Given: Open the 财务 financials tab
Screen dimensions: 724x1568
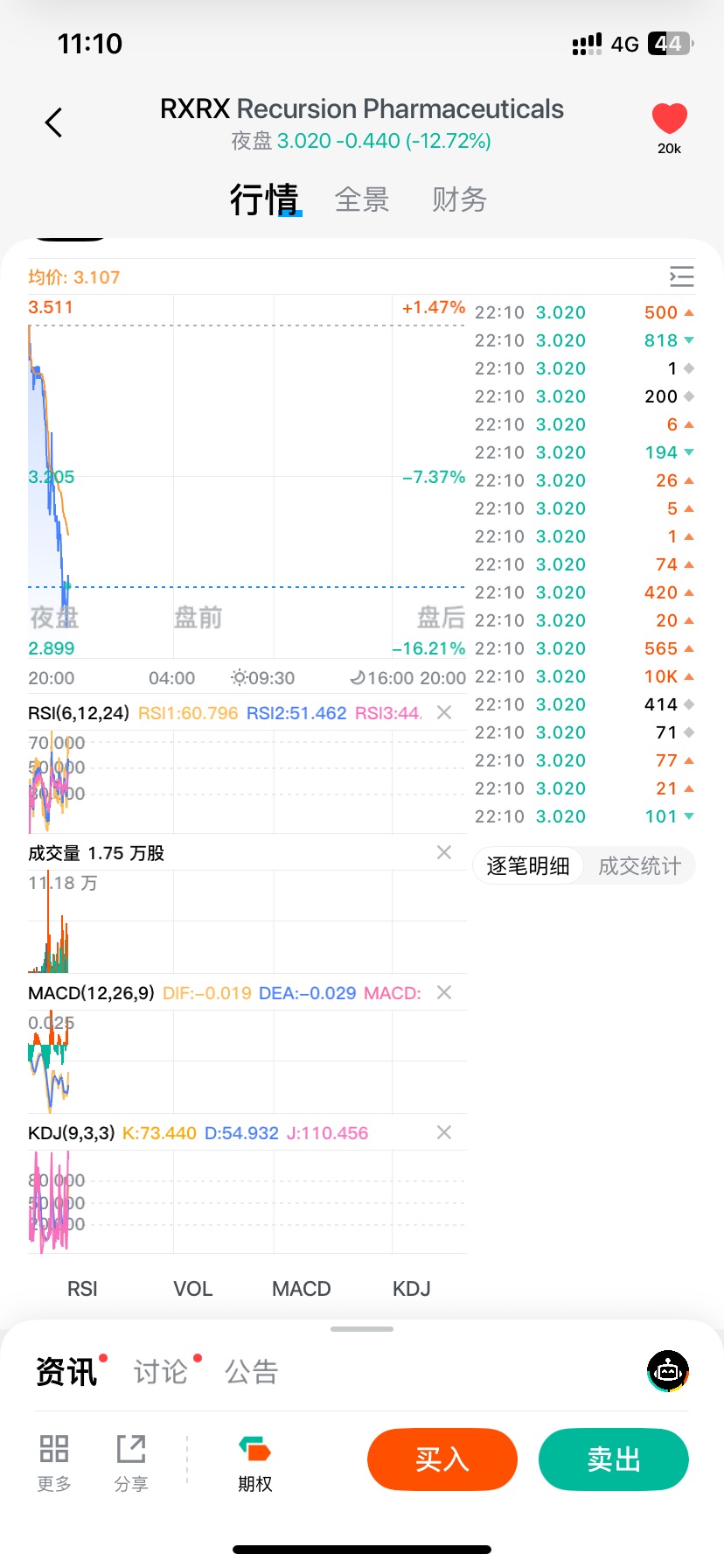Looking at the screenshot, I should tap(459, 199).
